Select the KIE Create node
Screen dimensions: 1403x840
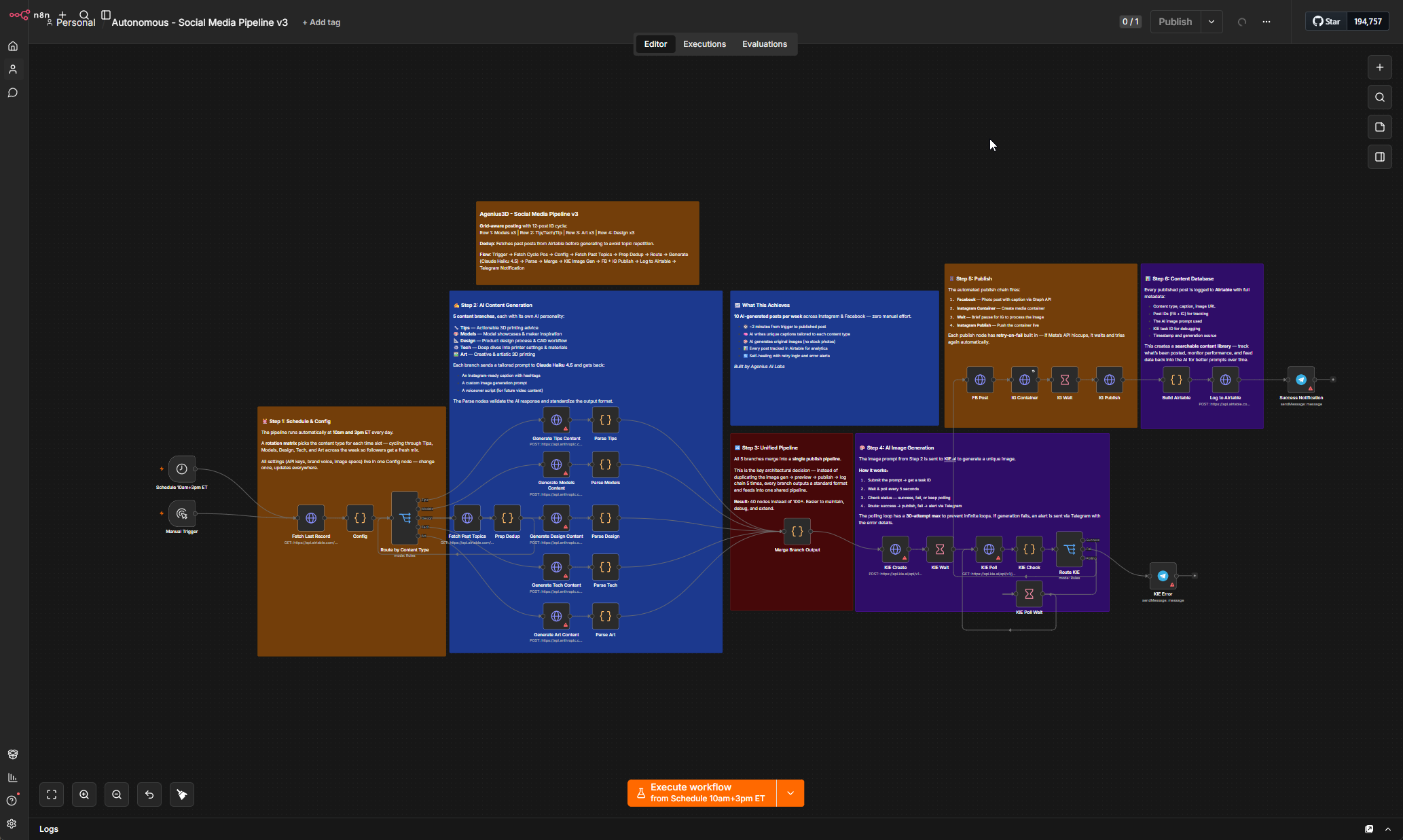(x=895, y=549)
